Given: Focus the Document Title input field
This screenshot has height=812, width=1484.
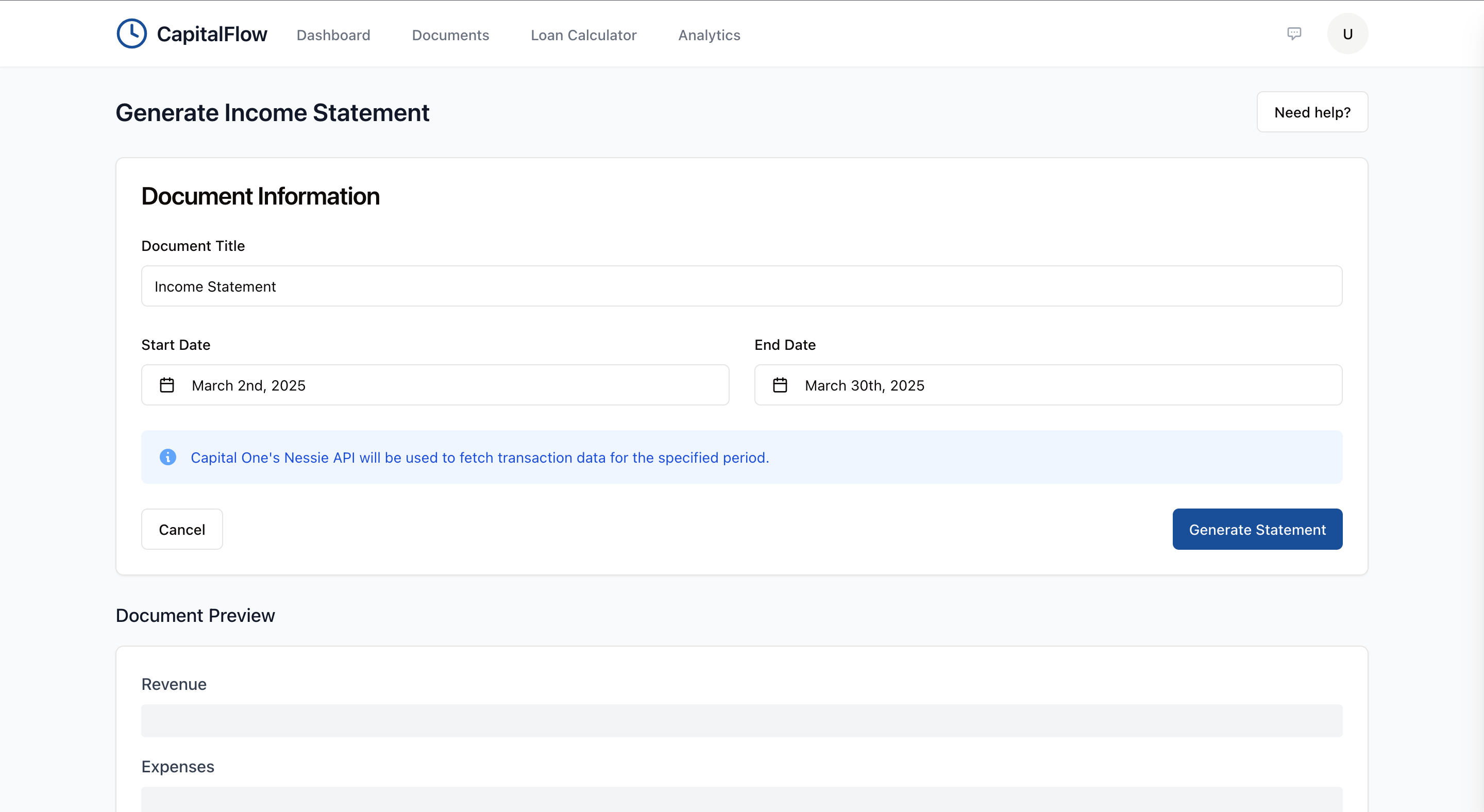Looking at the screenshot, I should point(741,286).
